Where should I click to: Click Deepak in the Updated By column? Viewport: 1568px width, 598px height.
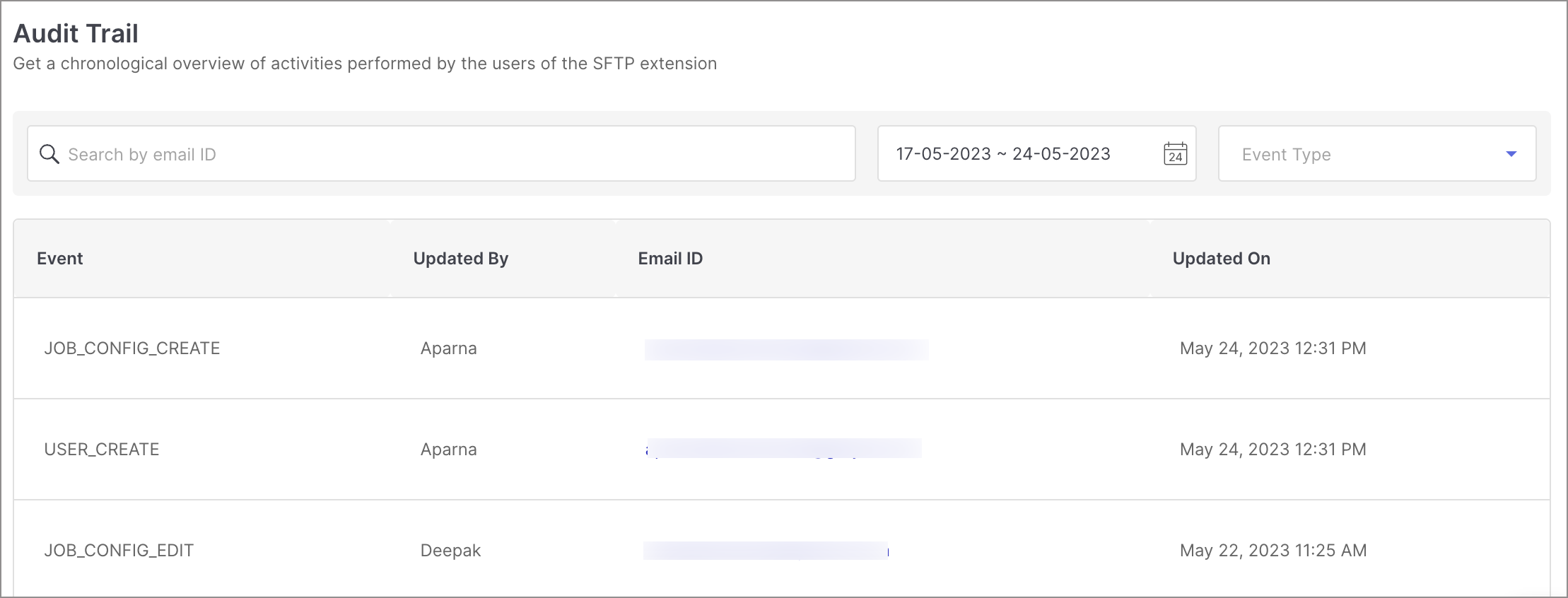pyautogui.click(x=450, y=551)
